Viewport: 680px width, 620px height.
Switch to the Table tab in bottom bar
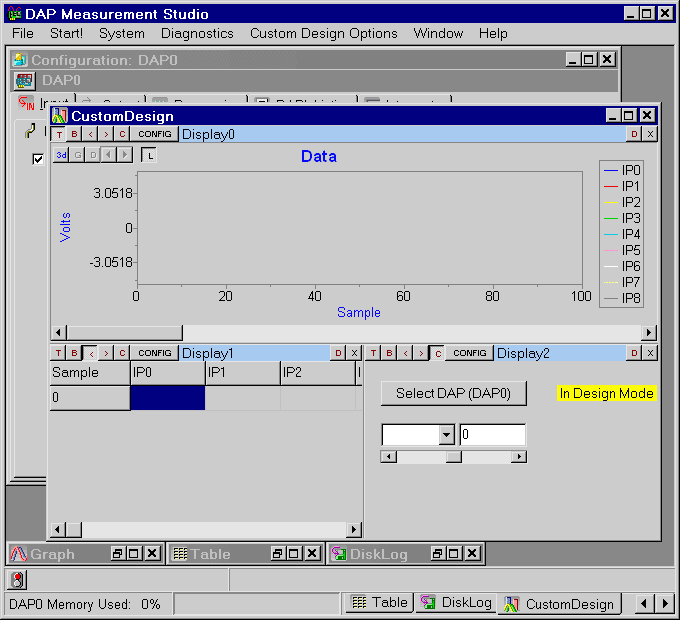click(379, 603)
